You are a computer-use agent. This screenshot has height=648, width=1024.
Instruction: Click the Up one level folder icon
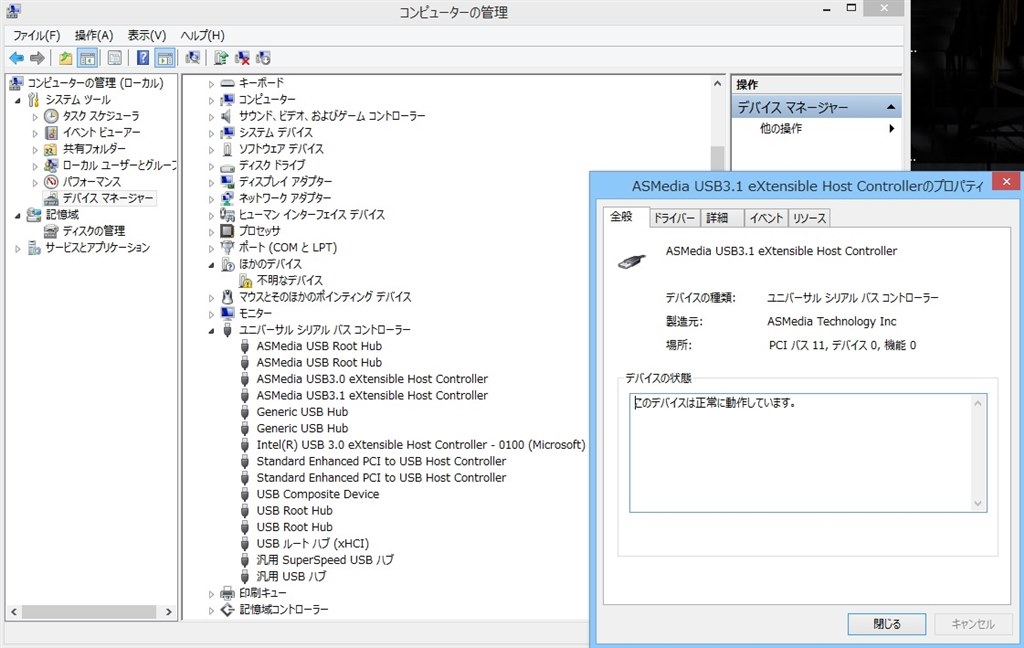[65, 58]
